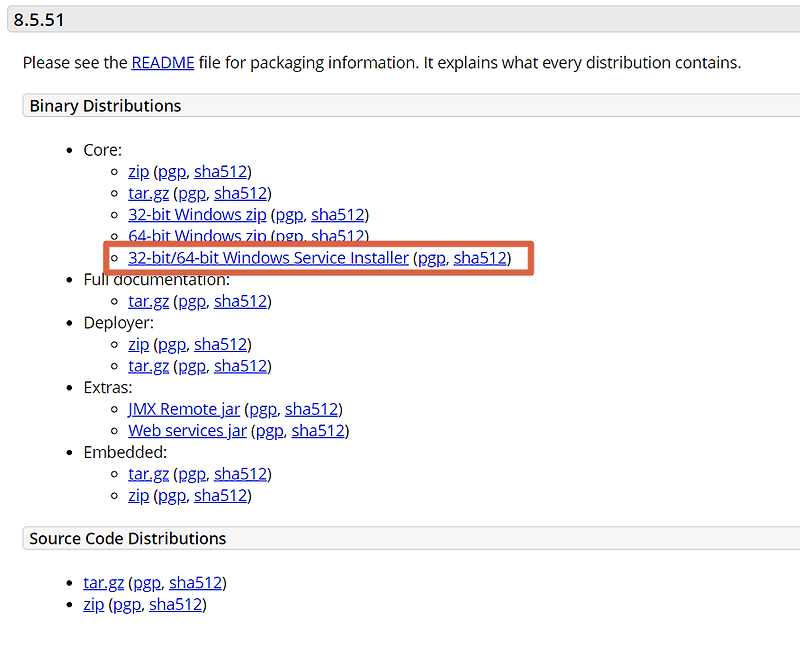Download the Core zip distribution
Viewport: 800px width, 664px height.
pyautogui.click(x=138, y=171)
